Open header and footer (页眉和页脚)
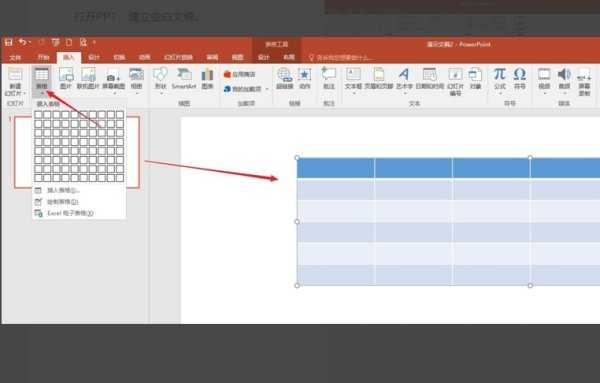Image resolution: width=600 pixels, height=383 pixels. [x=379, y=79]
